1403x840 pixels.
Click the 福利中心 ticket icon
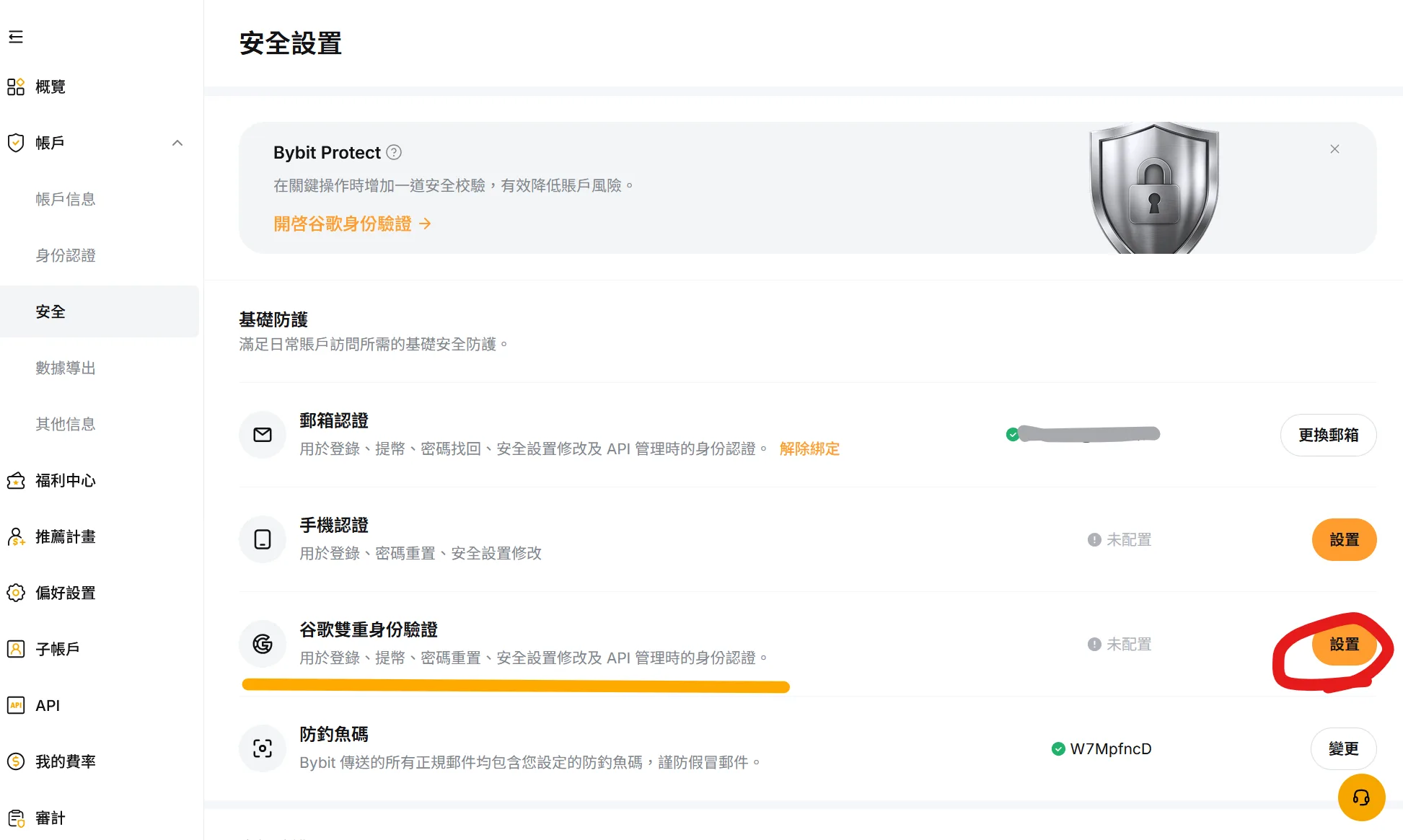16,480
